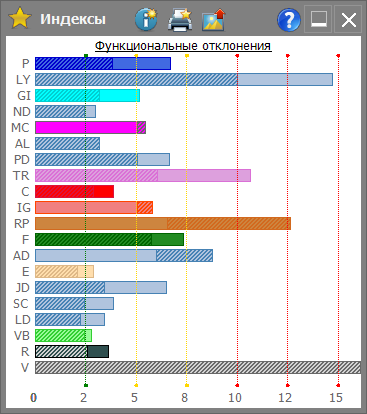Click the picture export icon
Screen dimensions: 367x414
[214, 20]
